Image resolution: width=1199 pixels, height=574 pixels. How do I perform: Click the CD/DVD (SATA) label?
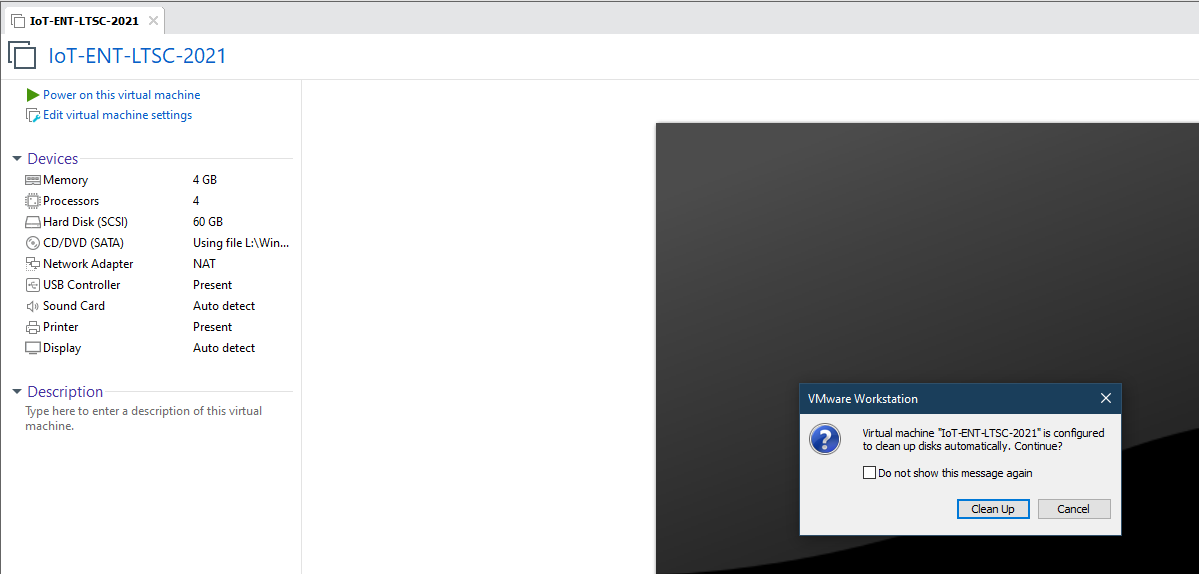tap(83, 243)
